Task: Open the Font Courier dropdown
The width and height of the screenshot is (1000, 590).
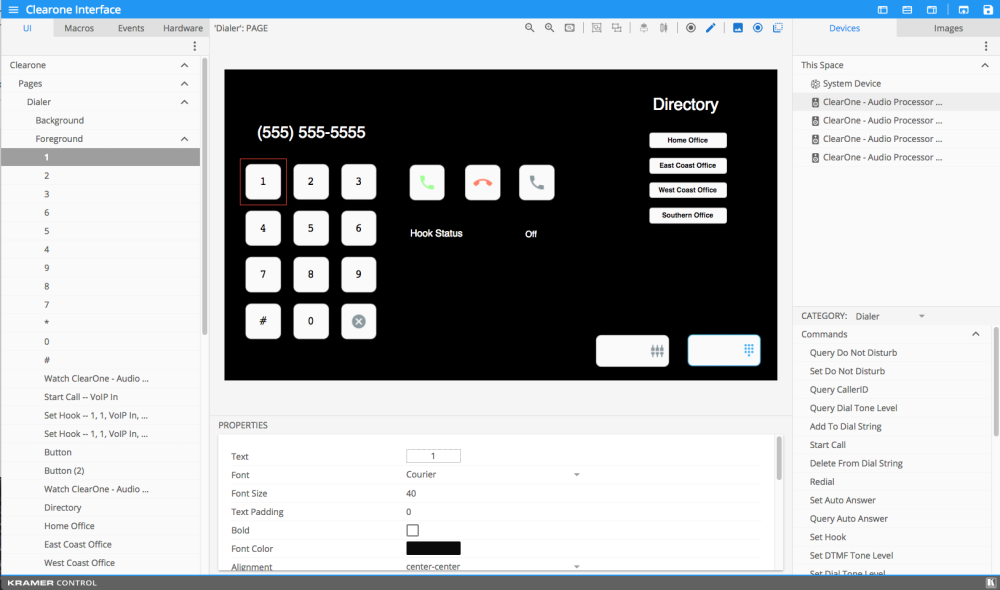Action: (492, 475)
